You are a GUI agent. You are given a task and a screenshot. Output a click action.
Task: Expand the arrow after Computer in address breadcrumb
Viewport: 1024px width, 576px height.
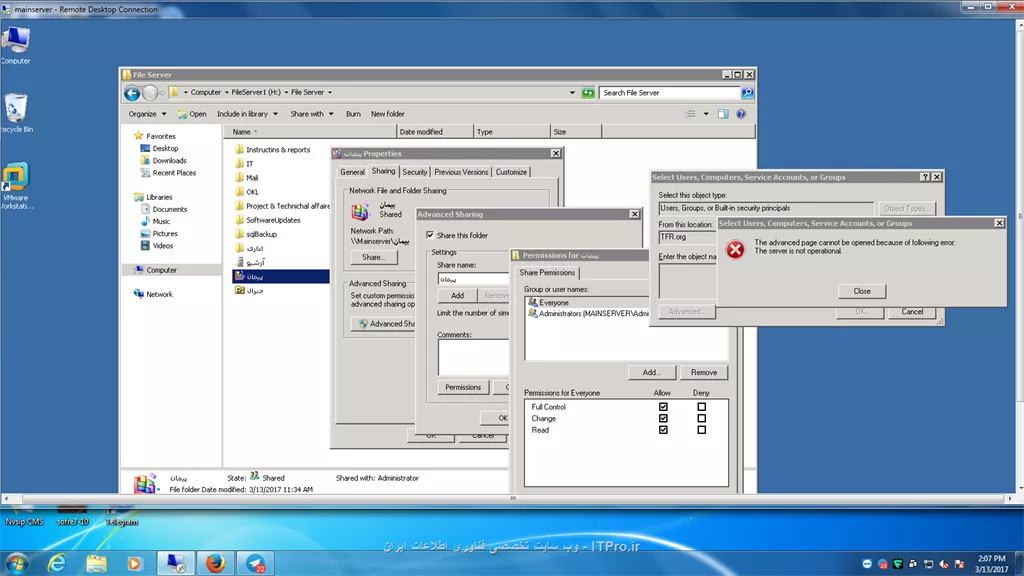pos(227,93)
